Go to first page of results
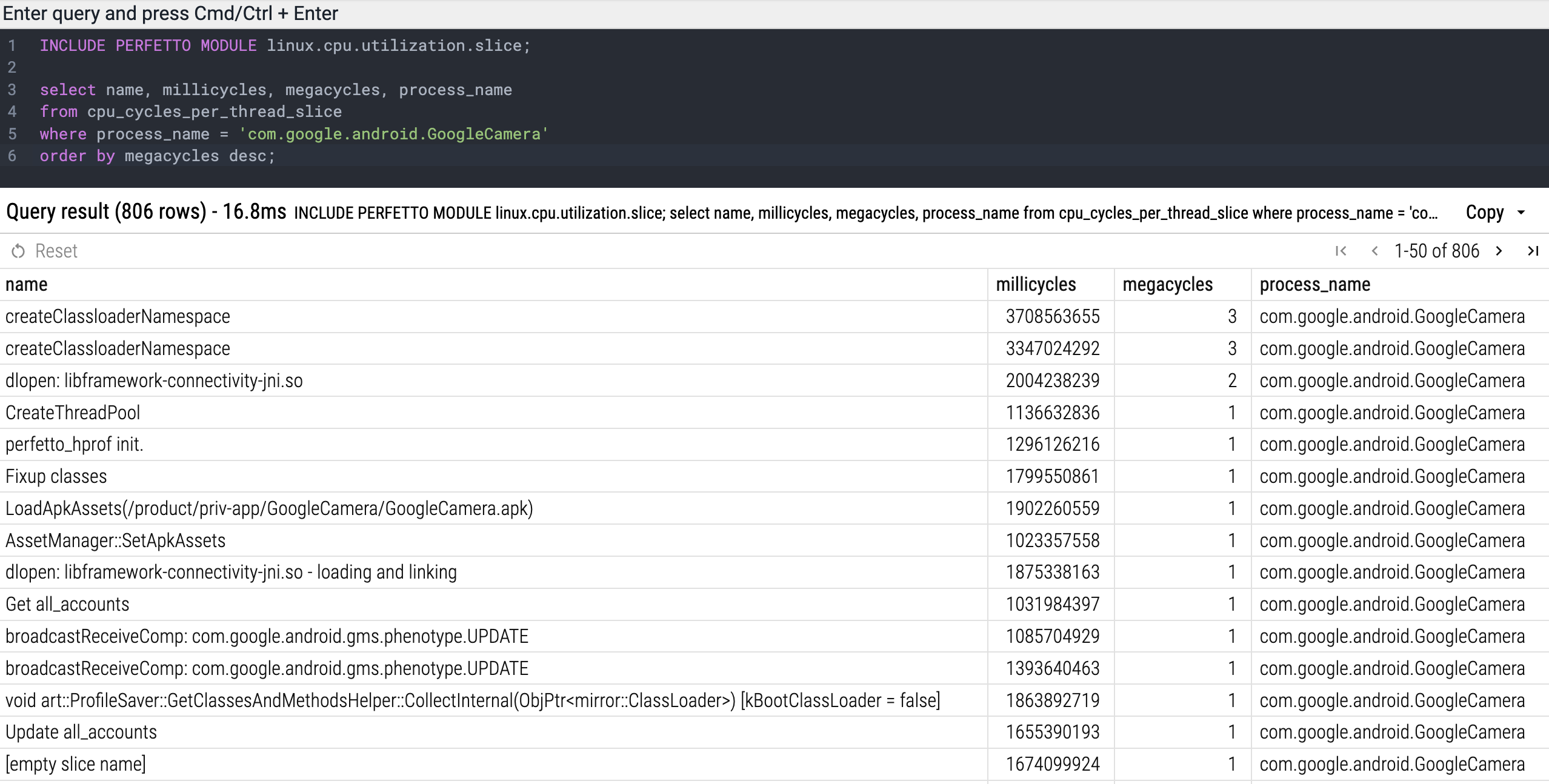 click(x=1341, y=251)
